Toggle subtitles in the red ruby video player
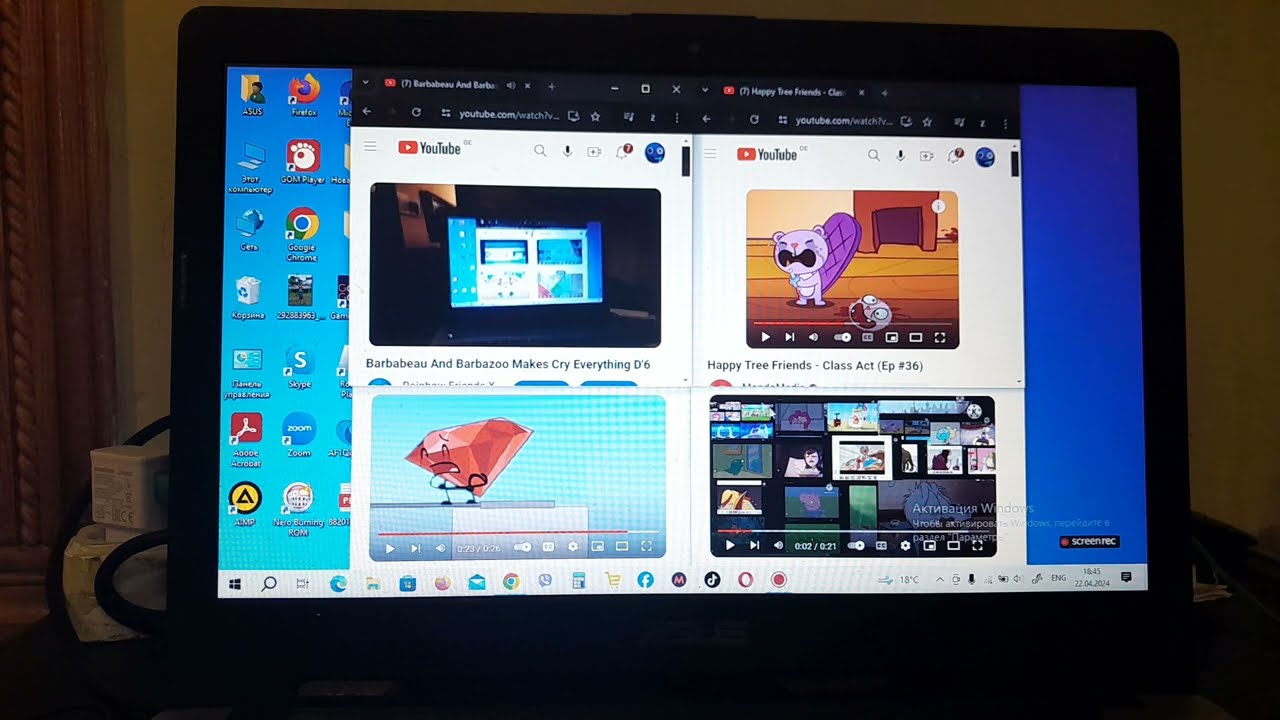Image resolution: width=1280 pixels, height=720 pixels. click(x=548, y=548)
